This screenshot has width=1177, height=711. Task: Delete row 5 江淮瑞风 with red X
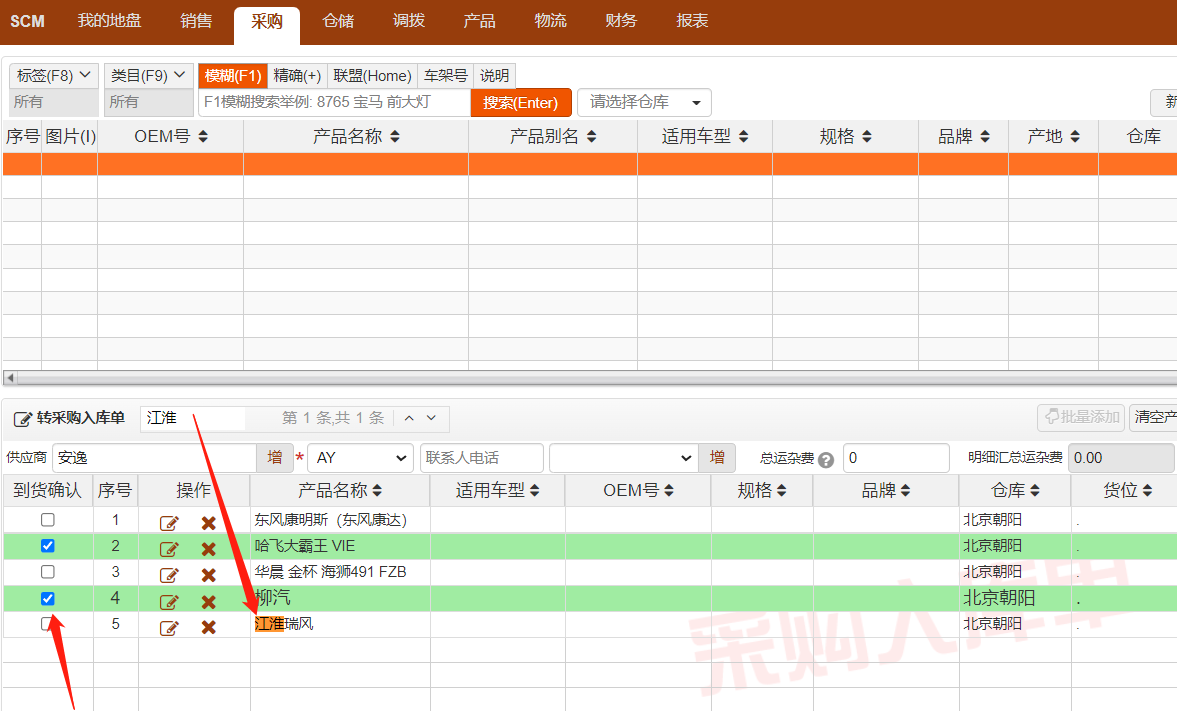208,627
